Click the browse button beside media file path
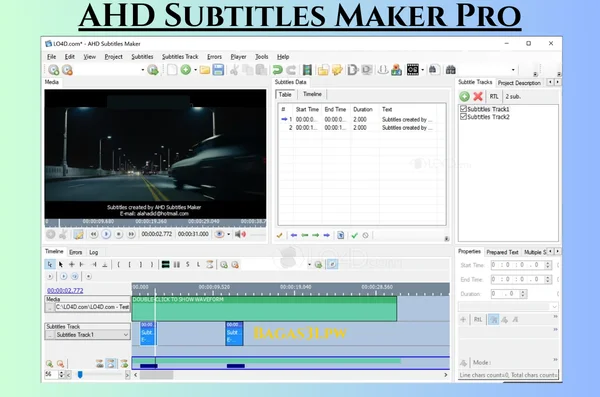The image size is (600, 397). point(50,307)
